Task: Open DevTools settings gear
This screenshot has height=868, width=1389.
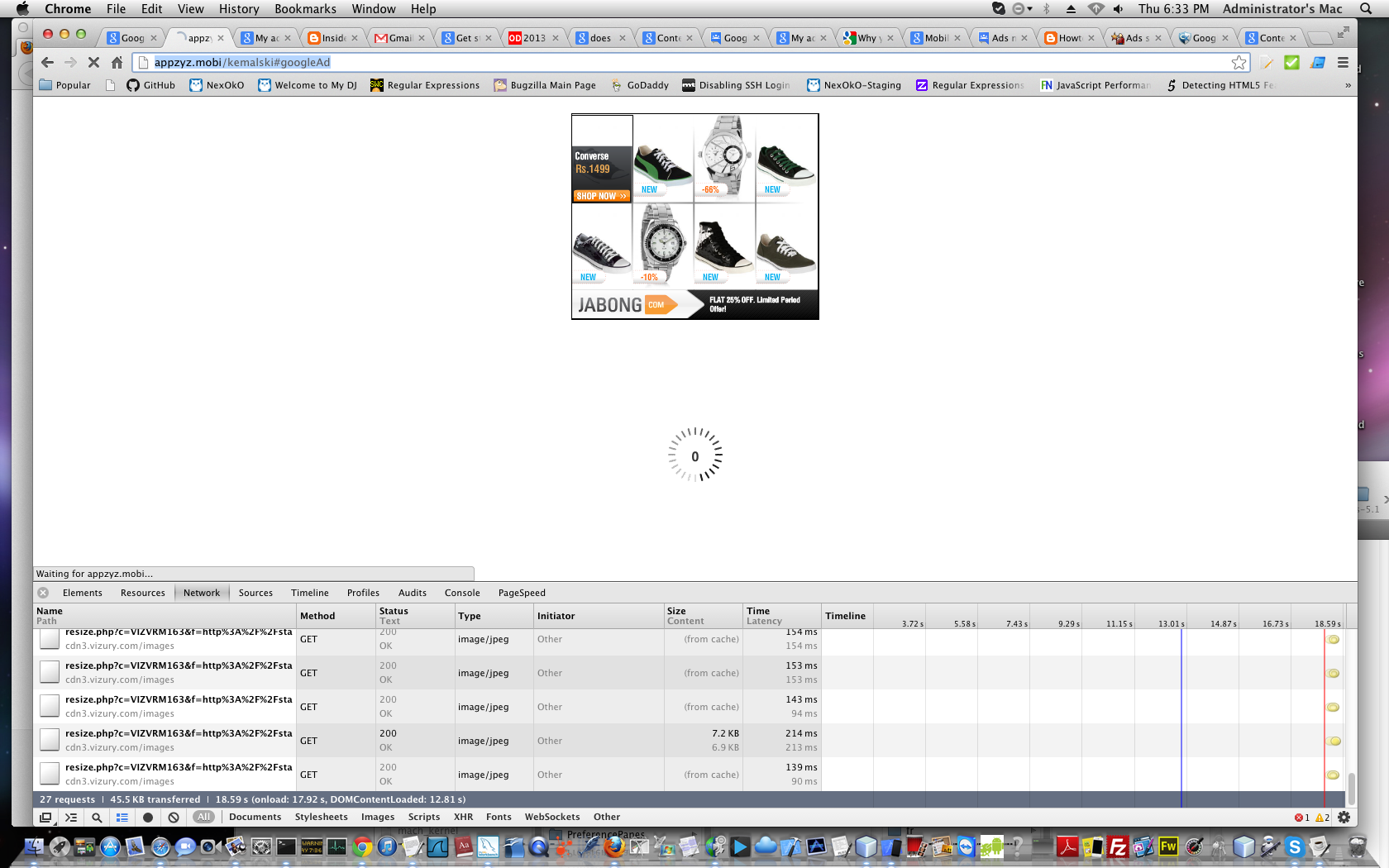Action: [x=1344, y=818]
